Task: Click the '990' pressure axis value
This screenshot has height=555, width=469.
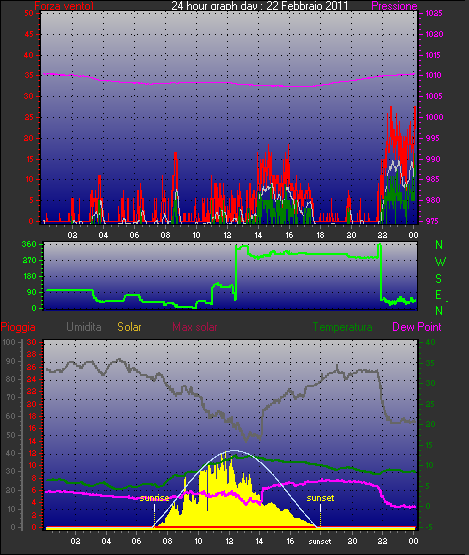Action: [x=433, y=159]
